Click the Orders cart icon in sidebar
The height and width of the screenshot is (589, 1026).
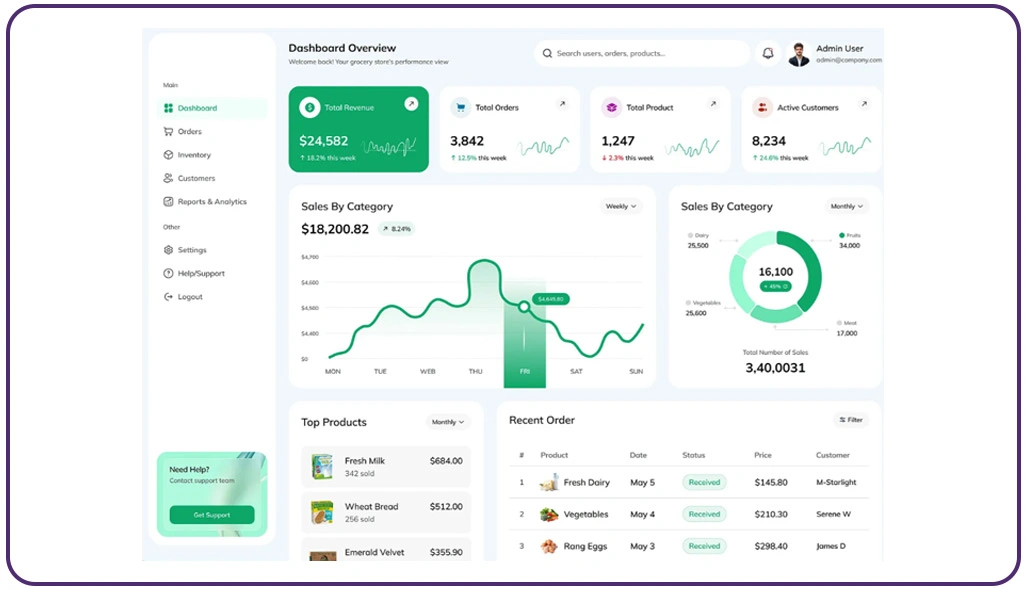tap(168, 132)
